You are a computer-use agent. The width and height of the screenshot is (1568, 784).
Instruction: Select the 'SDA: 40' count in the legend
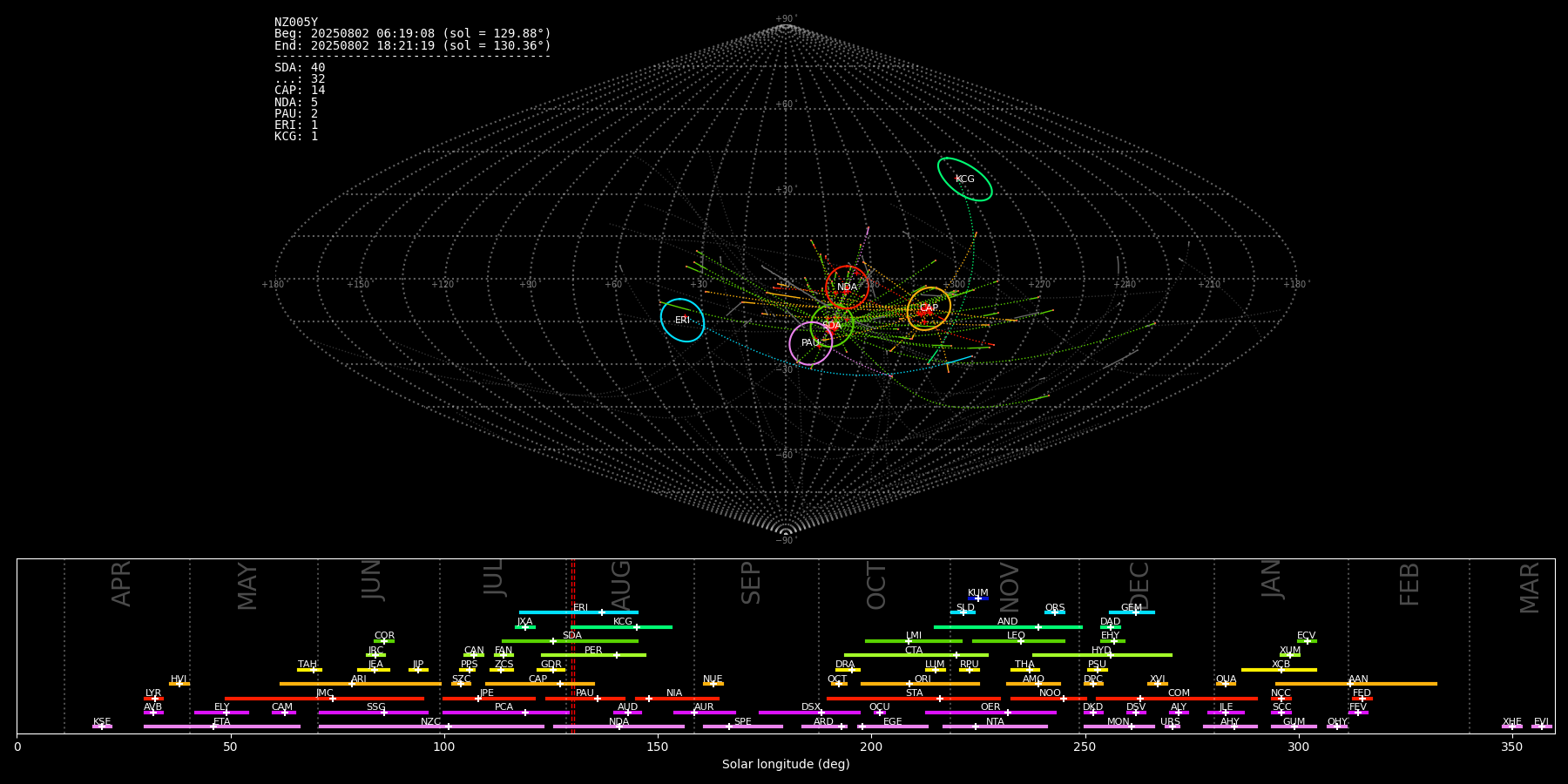[x=300, y=67]
